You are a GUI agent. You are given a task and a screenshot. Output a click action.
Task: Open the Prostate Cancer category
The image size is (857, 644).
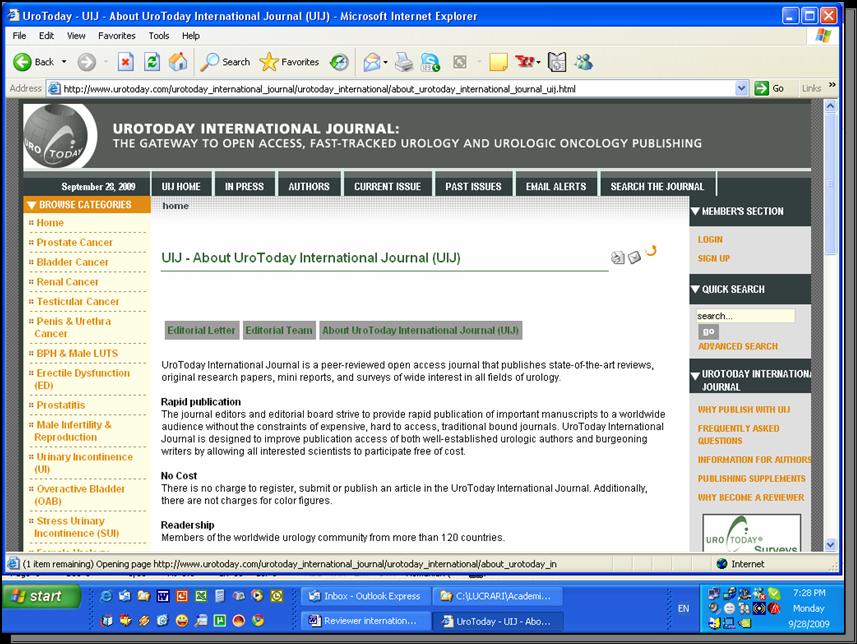tap(74, 242)
